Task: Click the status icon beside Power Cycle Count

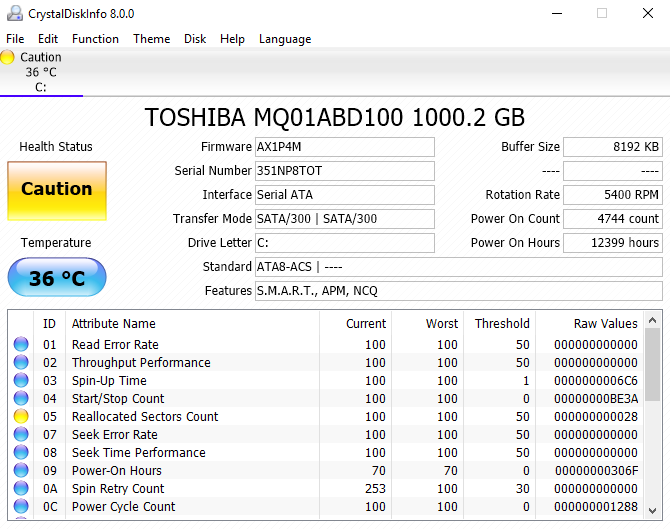Action: point(21,506)
